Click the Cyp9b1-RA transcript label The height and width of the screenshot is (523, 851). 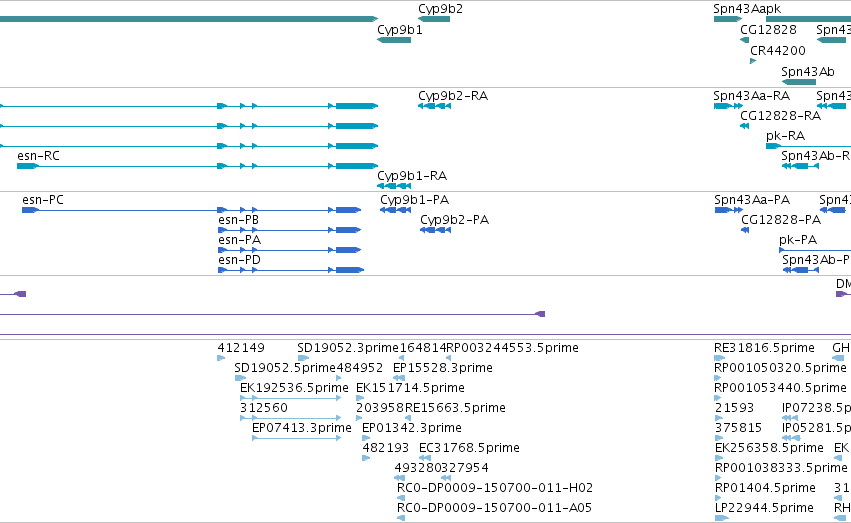point(412,176)
